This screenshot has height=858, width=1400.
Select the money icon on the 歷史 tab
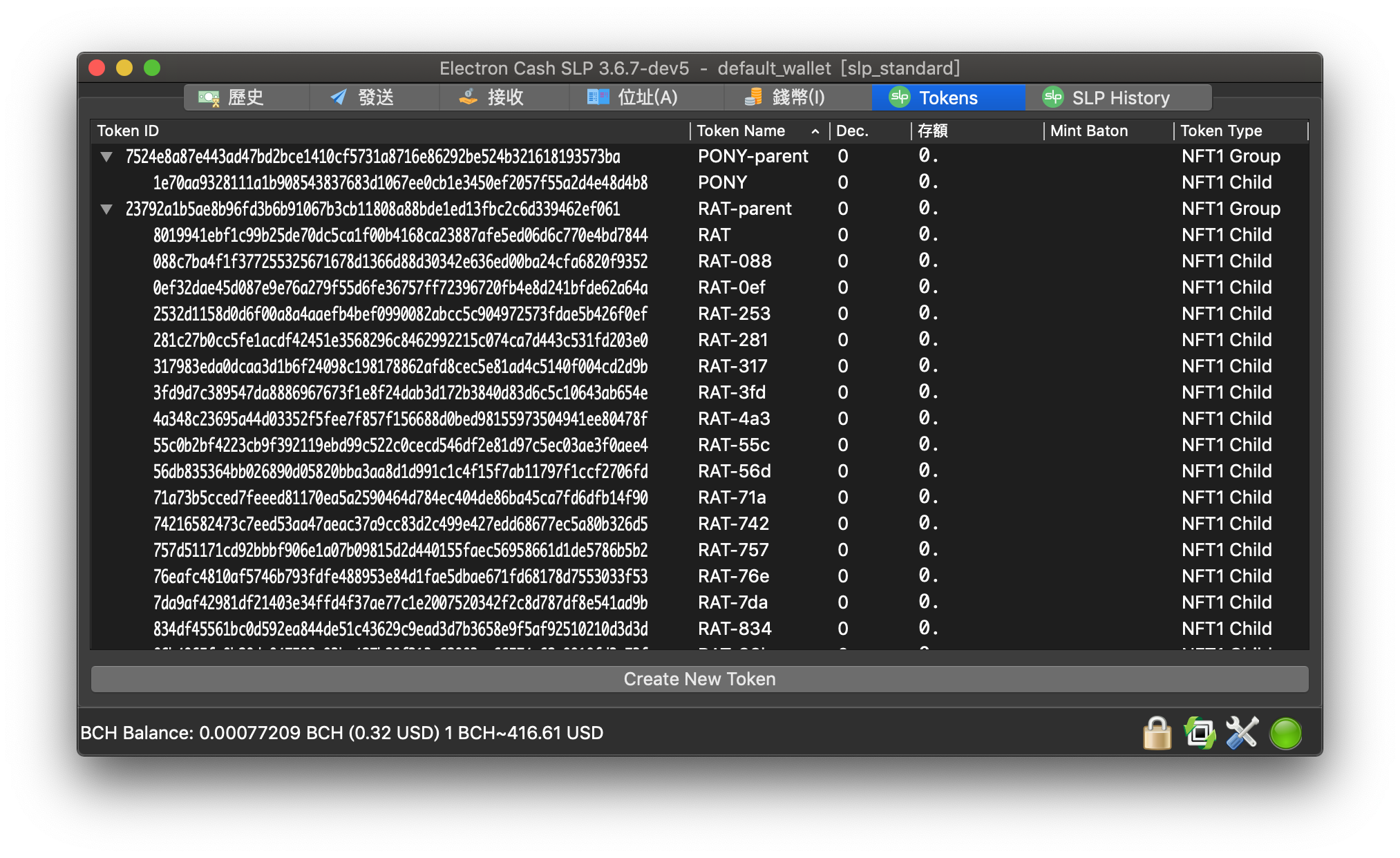208,97
